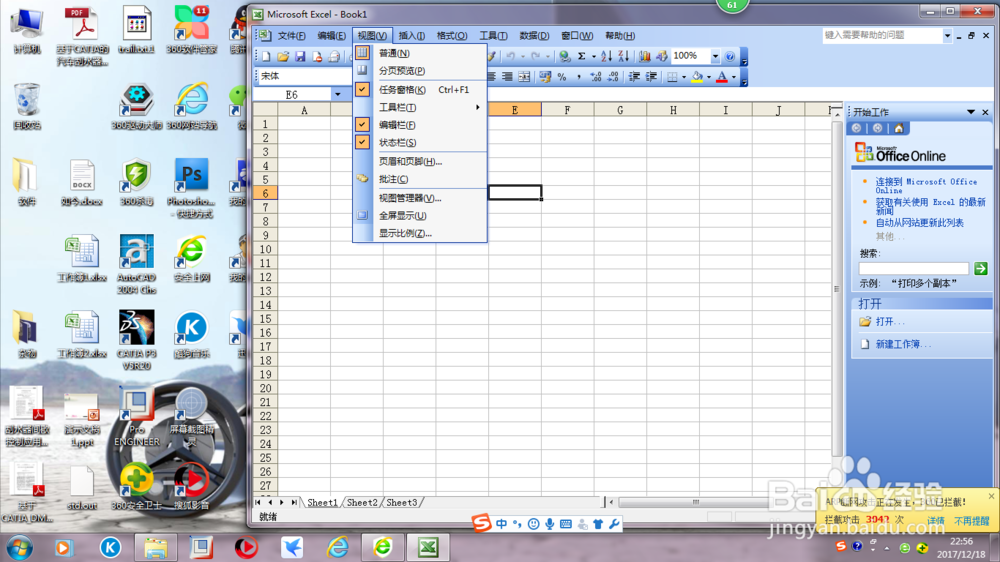The width and height of the screenshot is (1000, 562).
Task: Open the Name Box E6 dropdown arrow
Action: pos(337,94)
